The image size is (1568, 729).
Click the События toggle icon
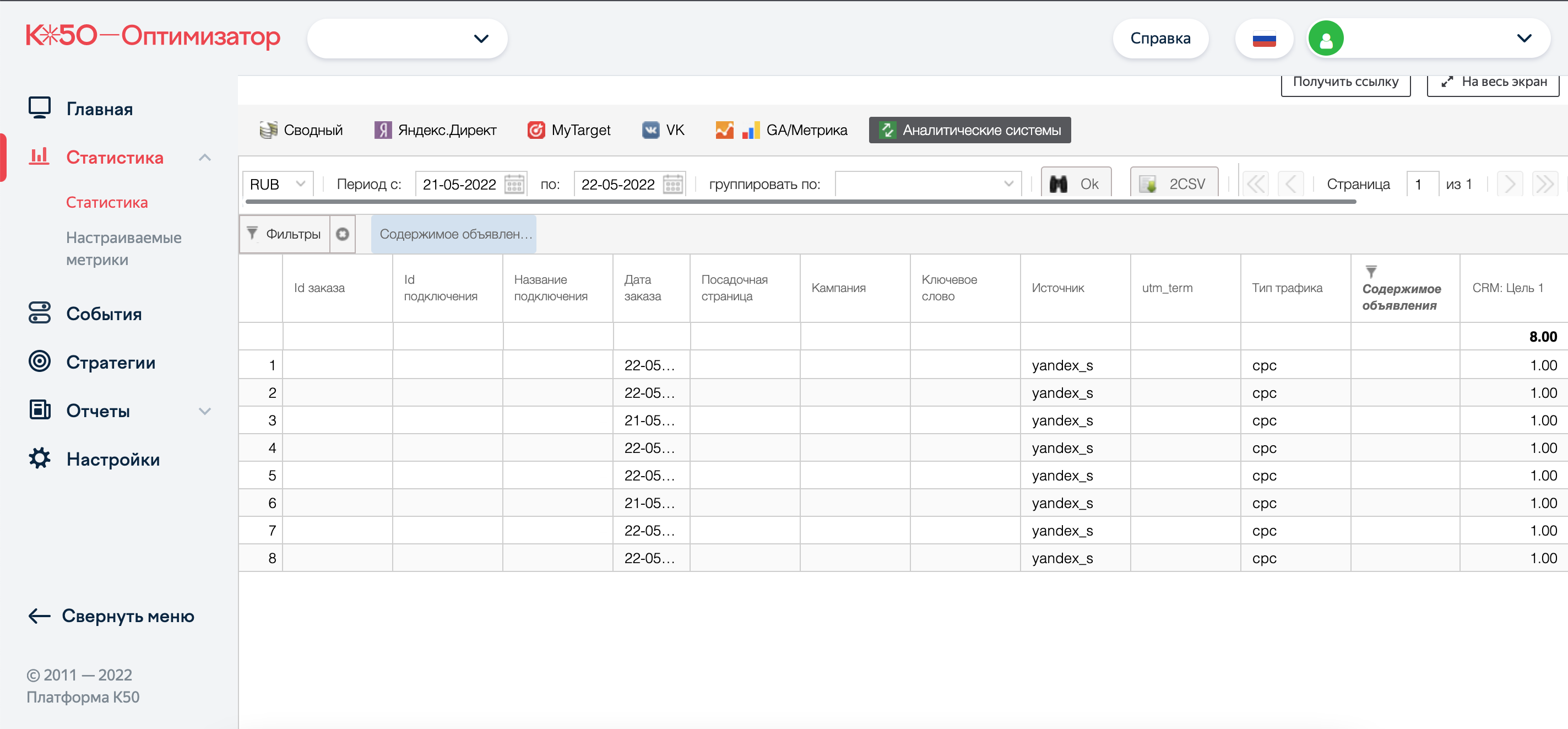coord(40,313)
